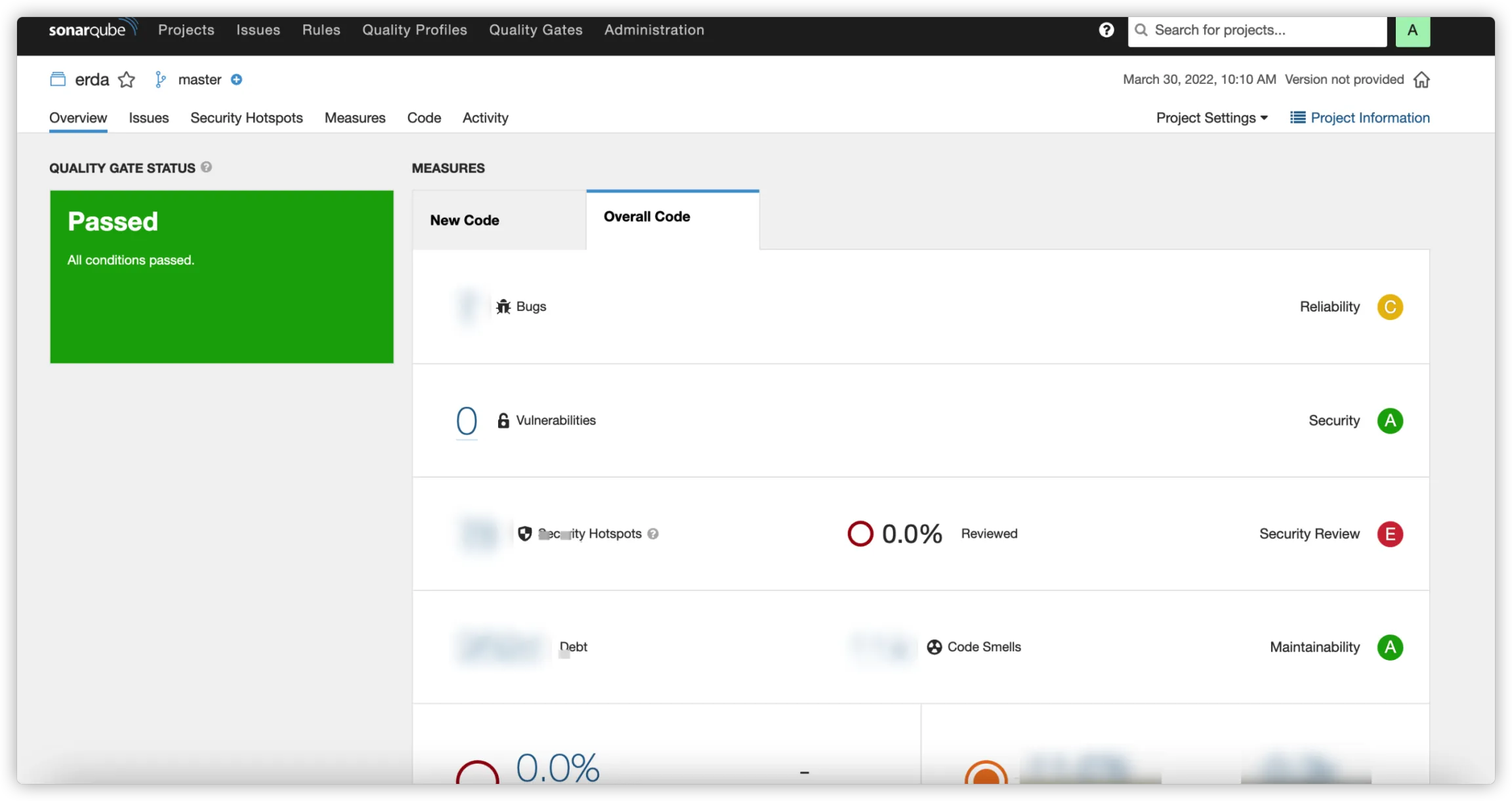
Task: Click the Search for projects field
Action: 1257,30
